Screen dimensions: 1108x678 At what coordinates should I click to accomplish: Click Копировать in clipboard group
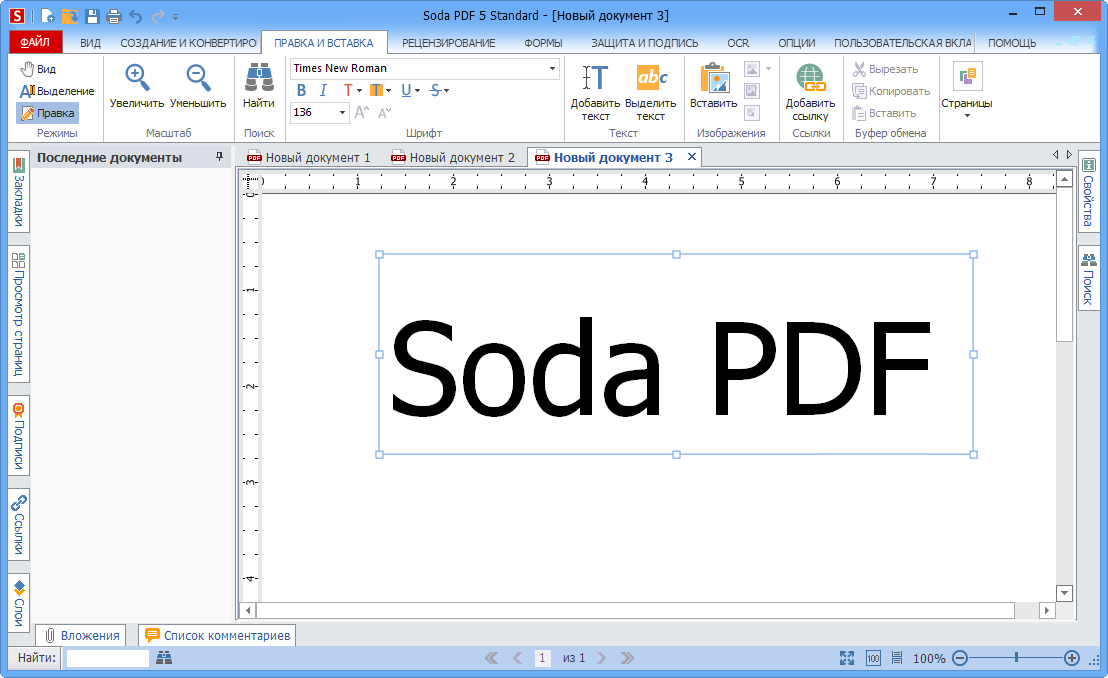[891, 90]
